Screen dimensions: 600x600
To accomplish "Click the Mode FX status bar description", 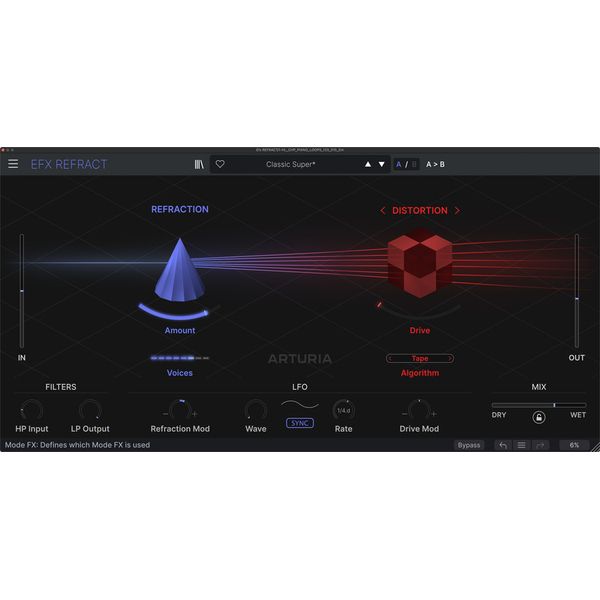I will (x=77, y=445).
